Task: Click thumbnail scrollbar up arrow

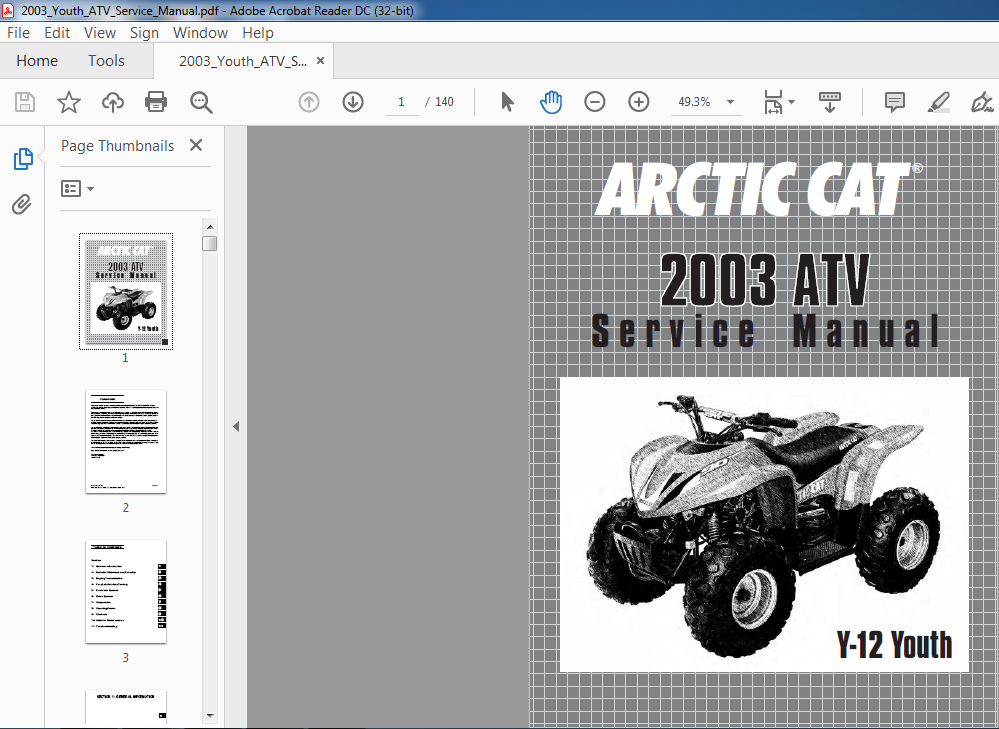Action: pos(210,227)
